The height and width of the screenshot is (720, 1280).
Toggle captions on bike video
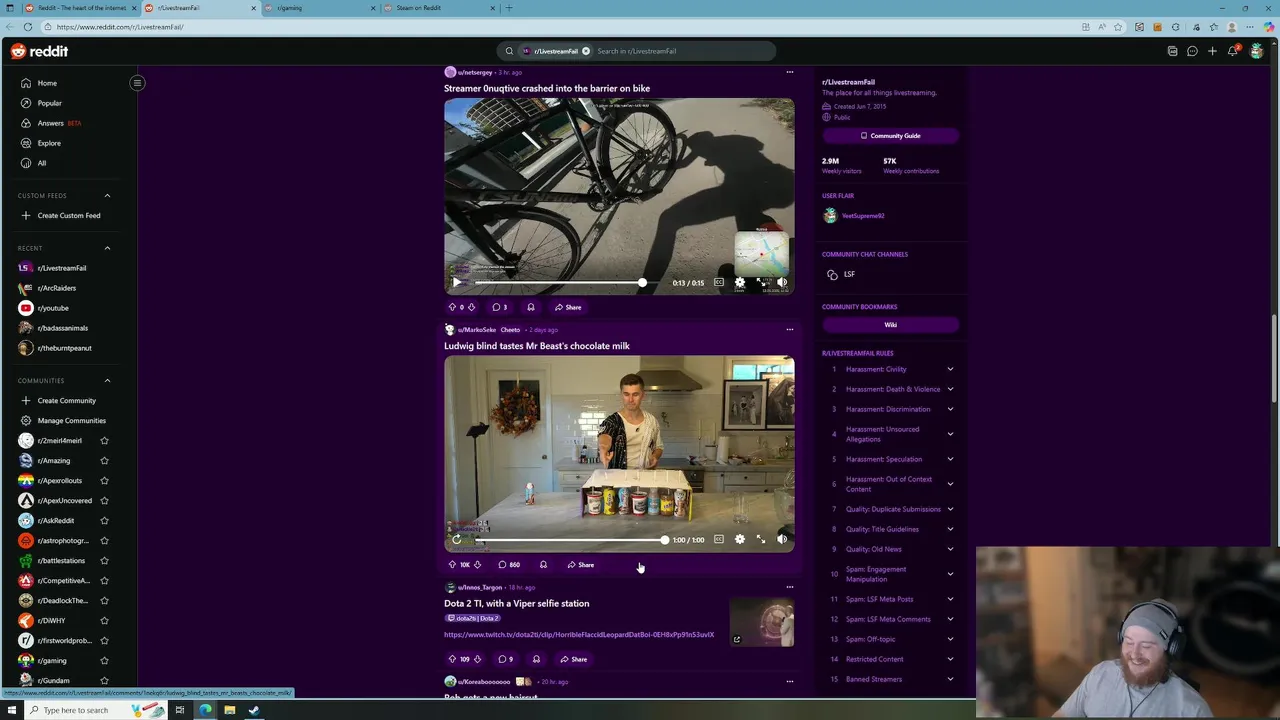click(719, 283)
